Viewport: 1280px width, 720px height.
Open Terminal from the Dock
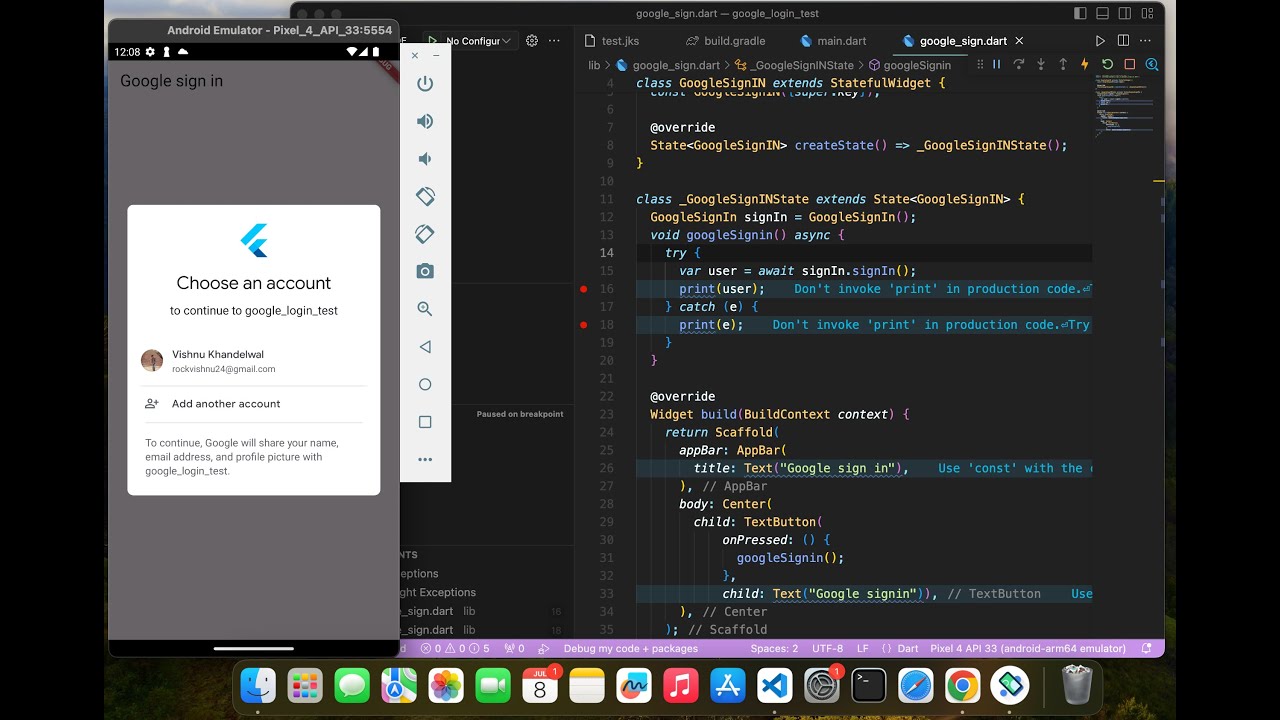[x=868, y=685]
